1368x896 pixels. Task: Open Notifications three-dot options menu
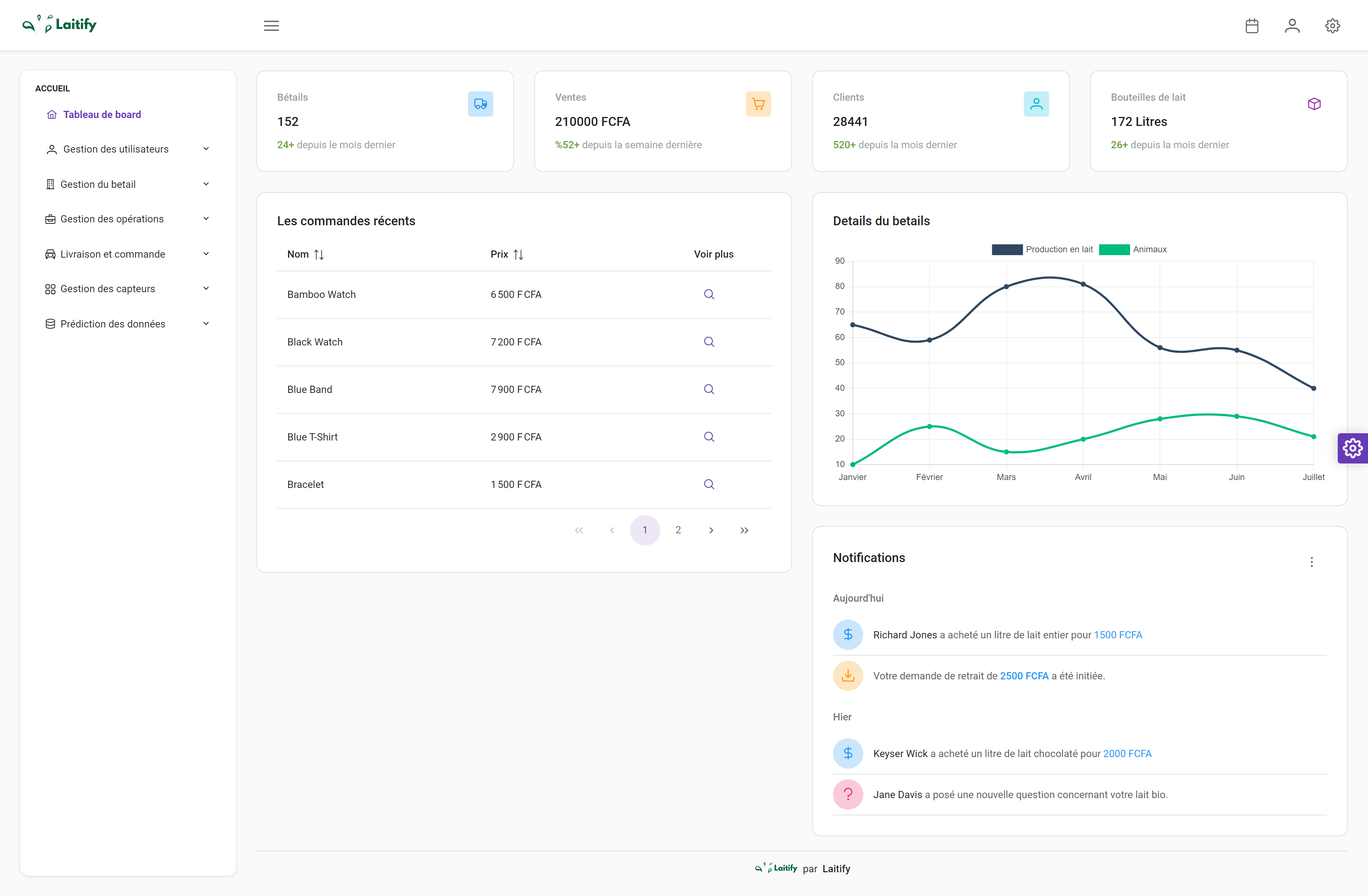(1312, 562)
